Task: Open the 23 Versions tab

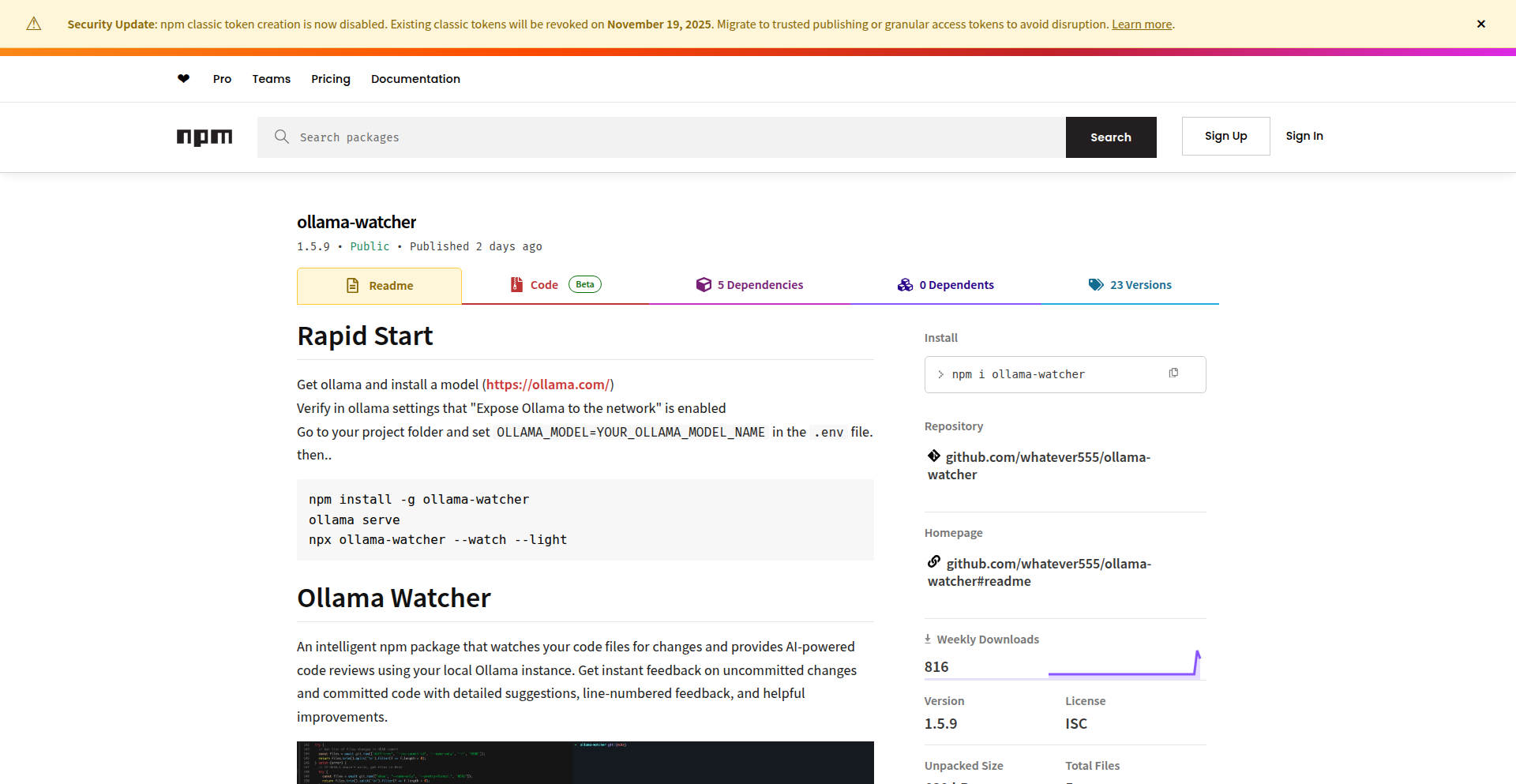Action: (x=1141, y=284)
